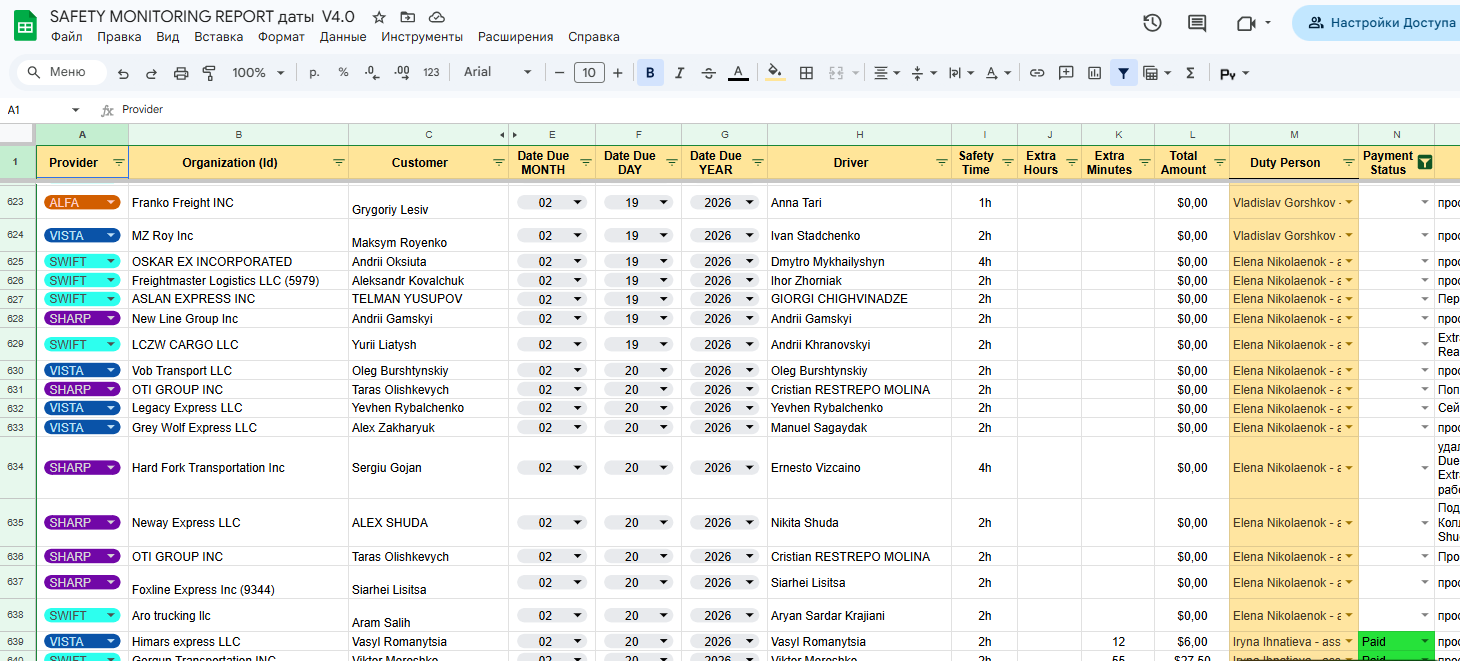Open the Инструменты menu
Screen dimensions: 1460x661
(x=422, y=37)
